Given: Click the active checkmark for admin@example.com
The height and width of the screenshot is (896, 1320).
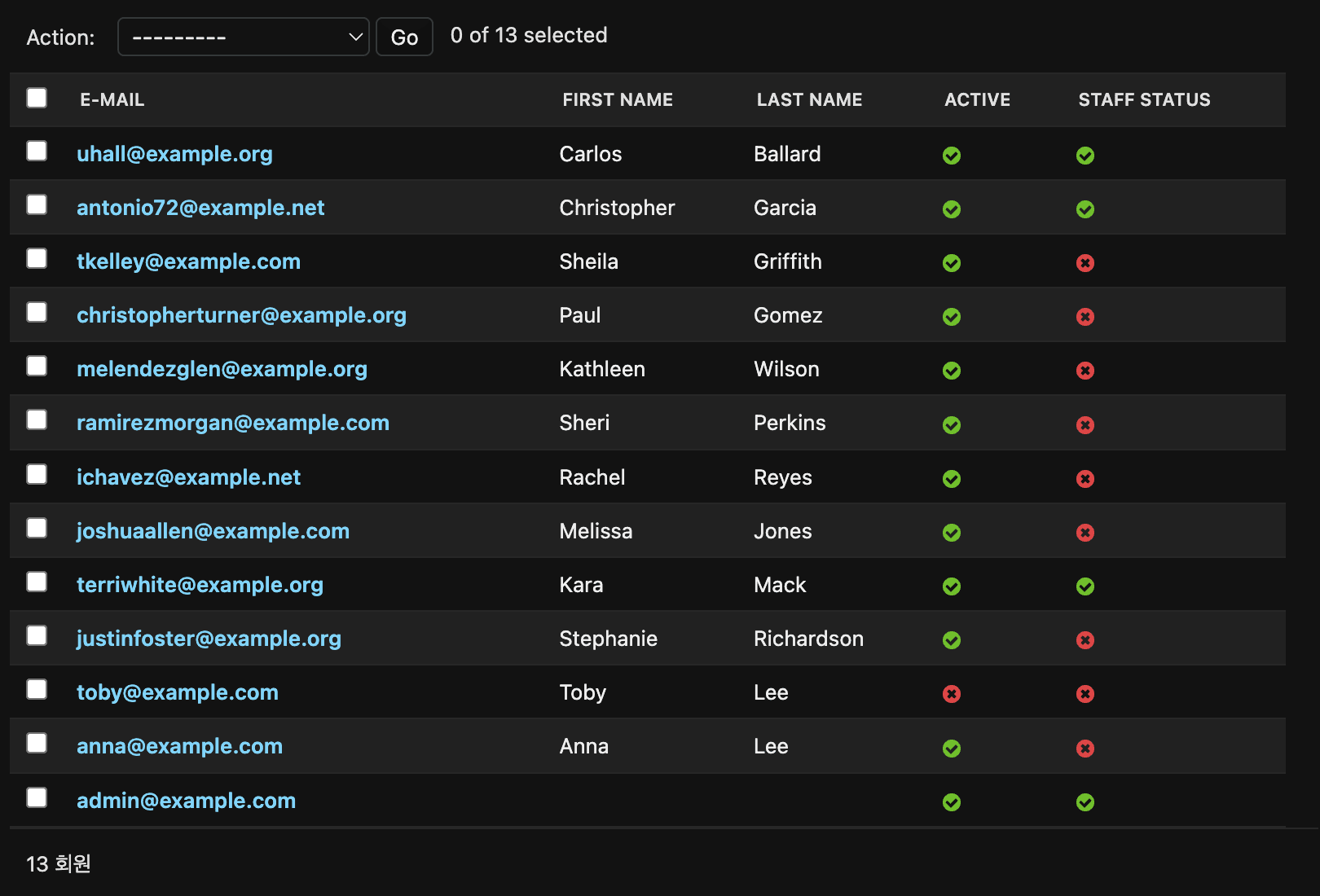Looking at the screenshot, I should tap(952, 802).
